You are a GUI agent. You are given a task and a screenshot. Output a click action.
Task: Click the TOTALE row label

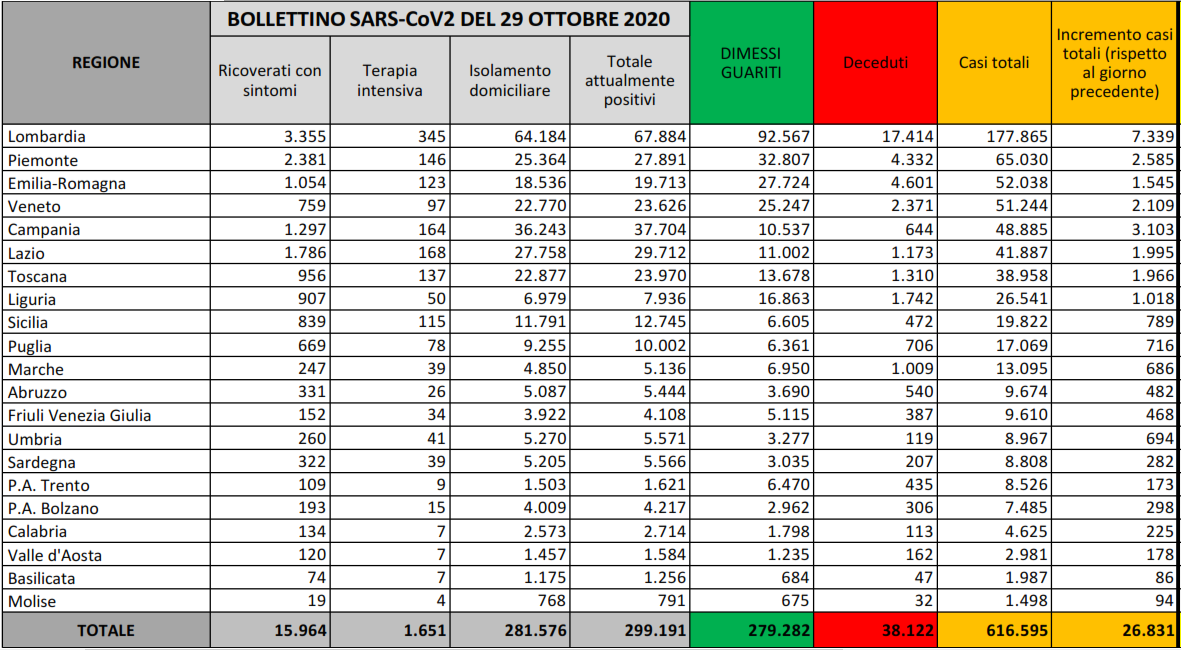point(106,631)
